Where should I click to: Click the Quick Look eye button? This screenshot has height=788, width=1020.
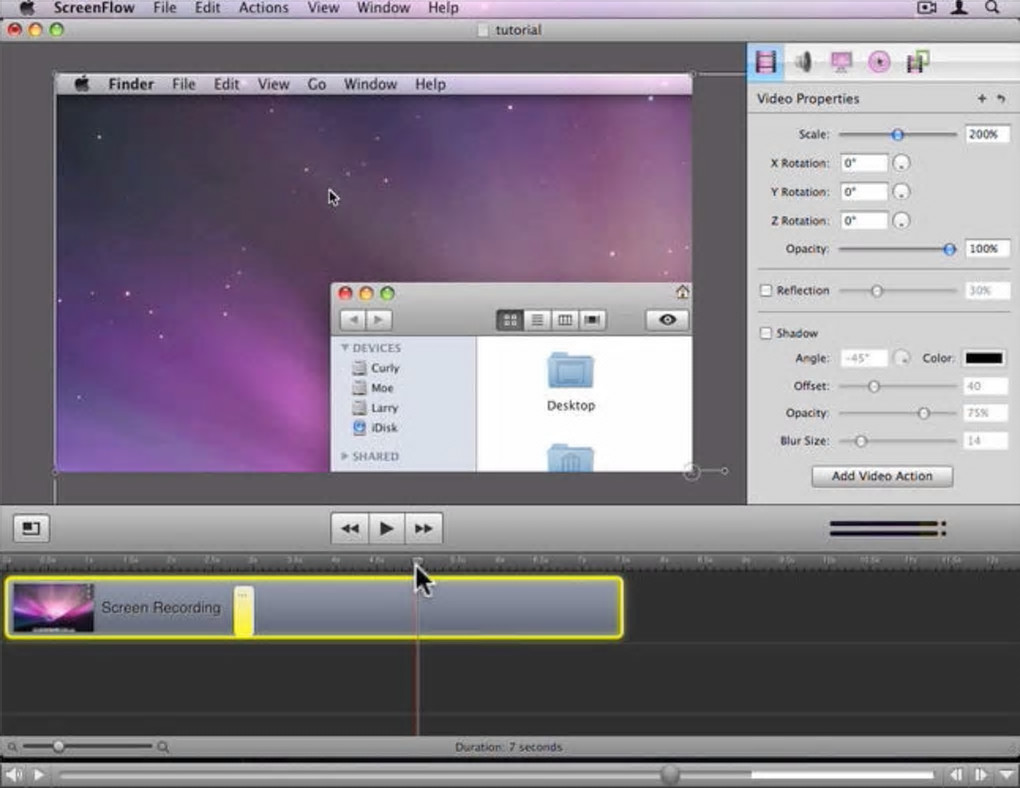(667, 319)
